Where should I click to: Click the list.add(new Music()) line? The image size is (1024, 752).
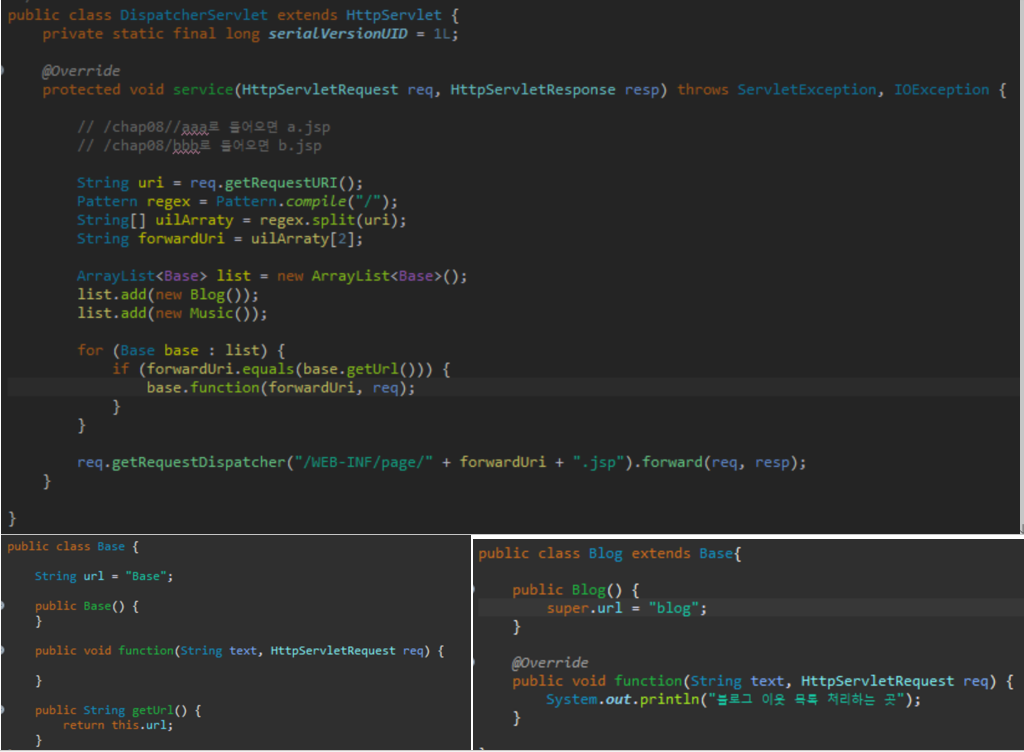pos(172,313)
